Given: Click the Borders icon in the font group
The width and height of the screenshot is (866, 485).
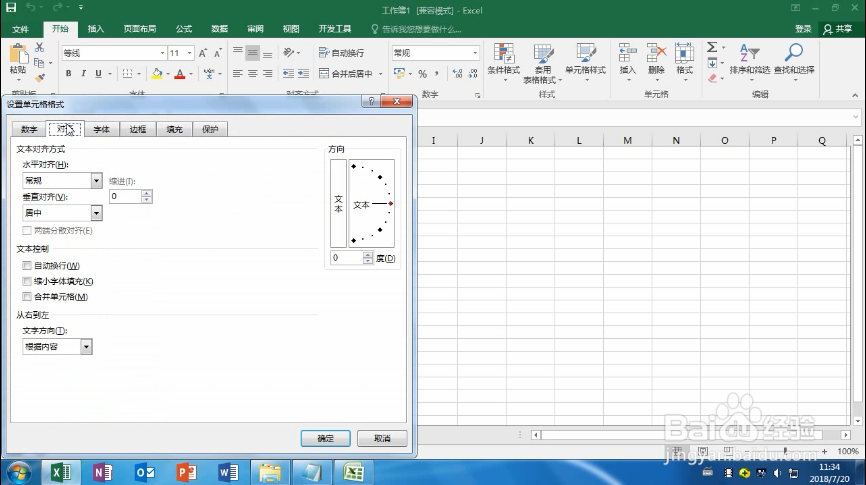Looking at the screenshot, I should coord(127,73).
